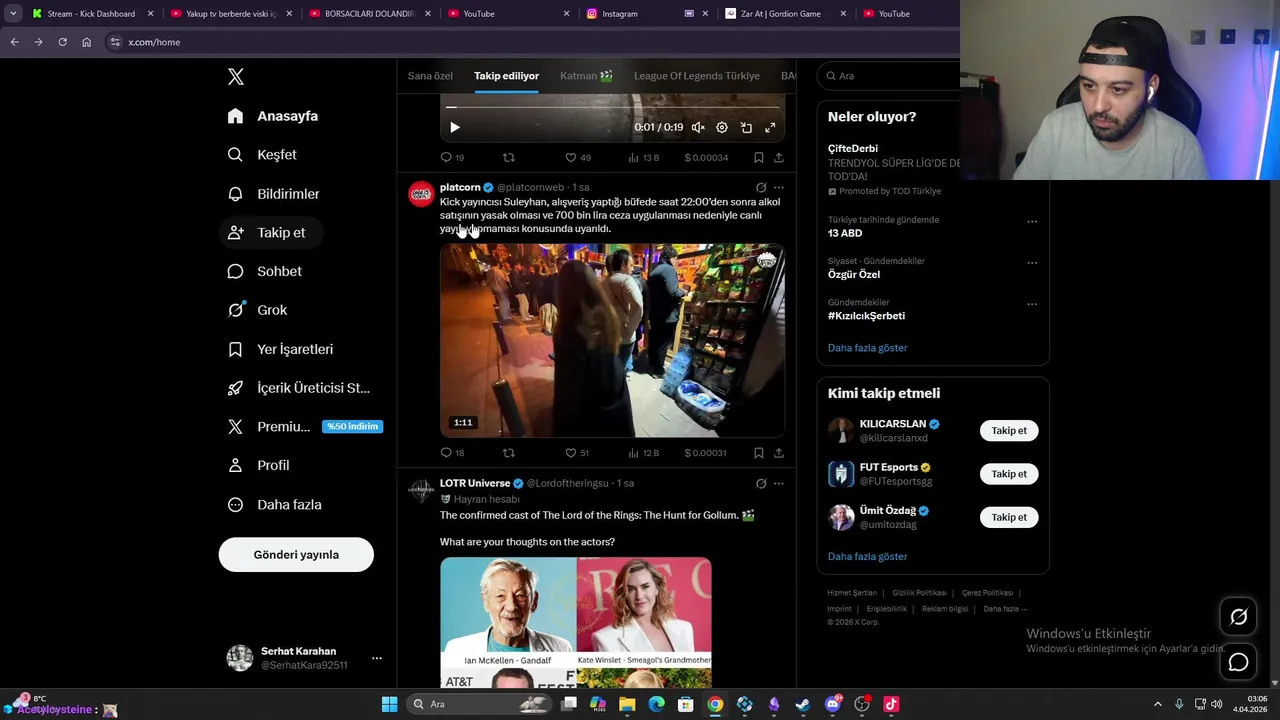Click the Gönderi yayınla button
1280x720 pixels.
tap(296, 555)
